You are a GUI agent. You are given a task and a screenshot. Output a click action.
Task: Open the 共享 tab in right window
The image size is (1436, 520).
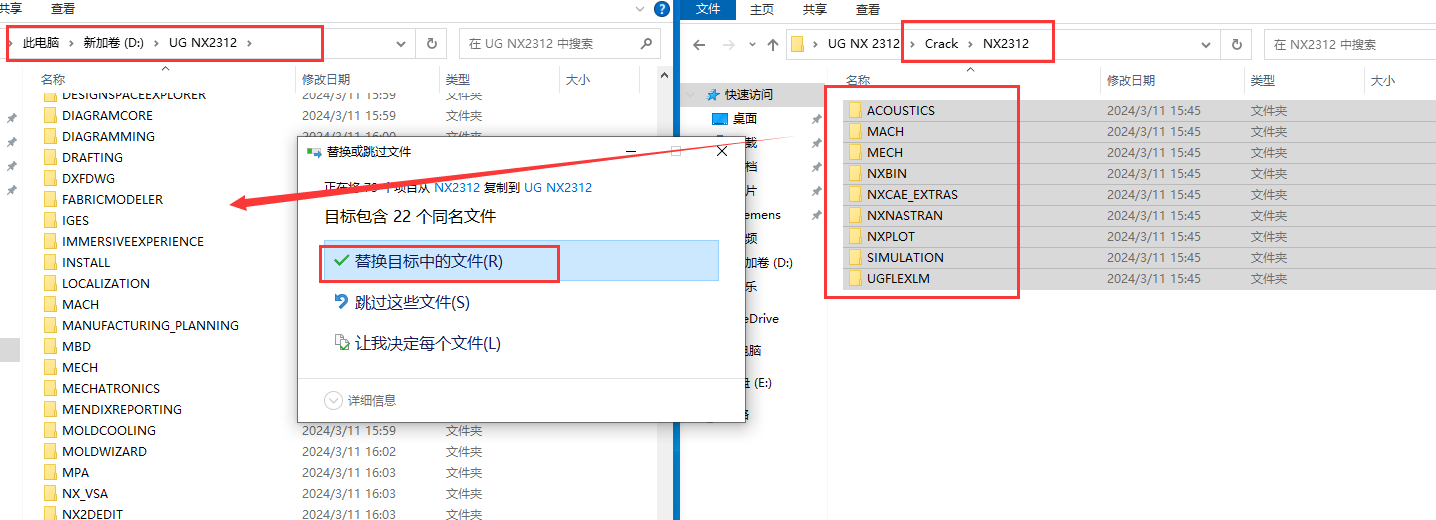[x=815, y=9]
